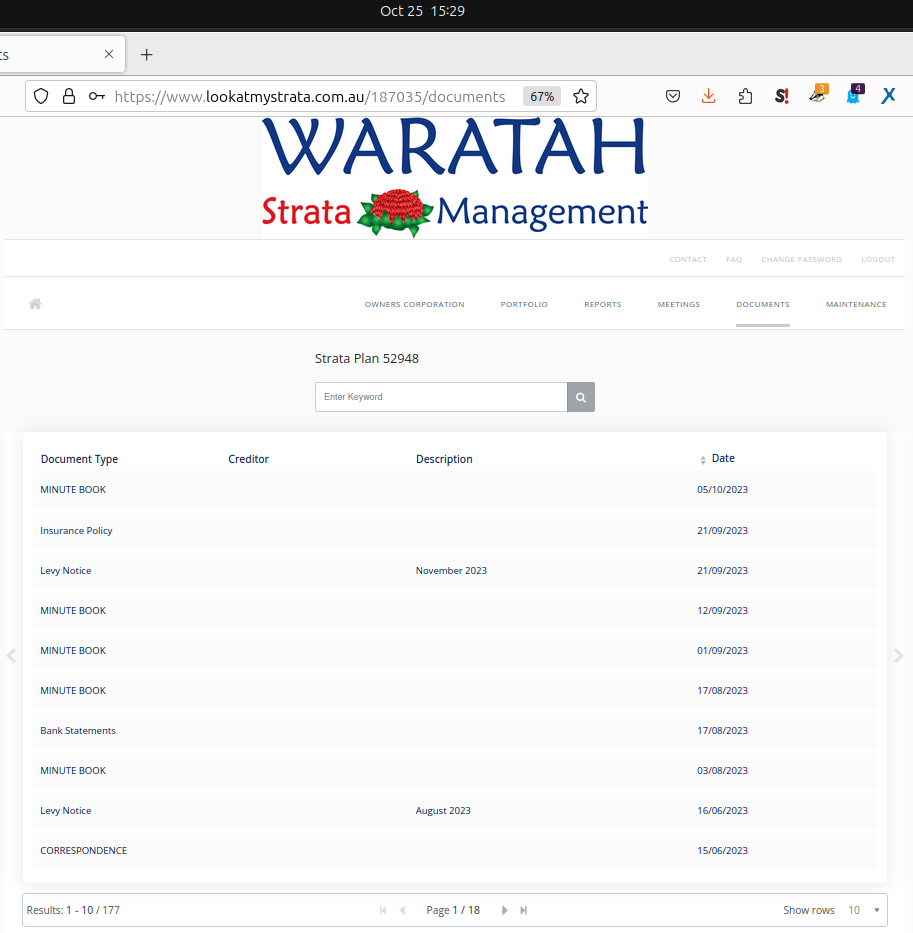Click the Pocket save icon
913x933 pixels.
point(673,96)
